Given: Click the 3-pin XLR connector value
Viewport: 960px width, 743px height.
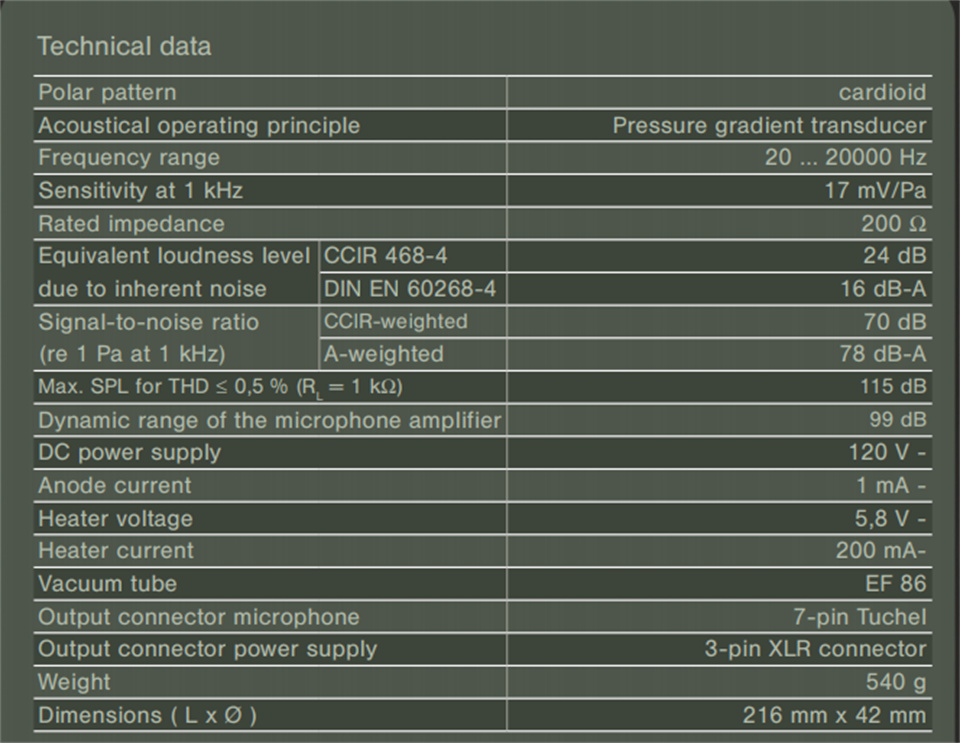Looking at the screenshot, I should pyautogui.click(x=816, y=649).
